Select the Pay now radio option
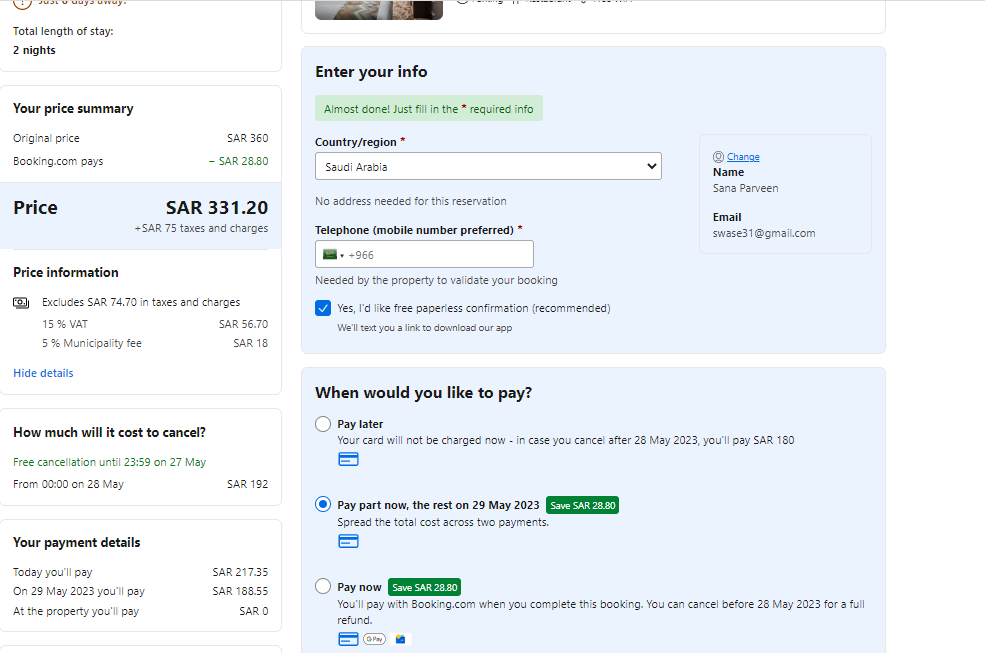The width and height of the screenshot is (985, 653). tap(323, 587)
